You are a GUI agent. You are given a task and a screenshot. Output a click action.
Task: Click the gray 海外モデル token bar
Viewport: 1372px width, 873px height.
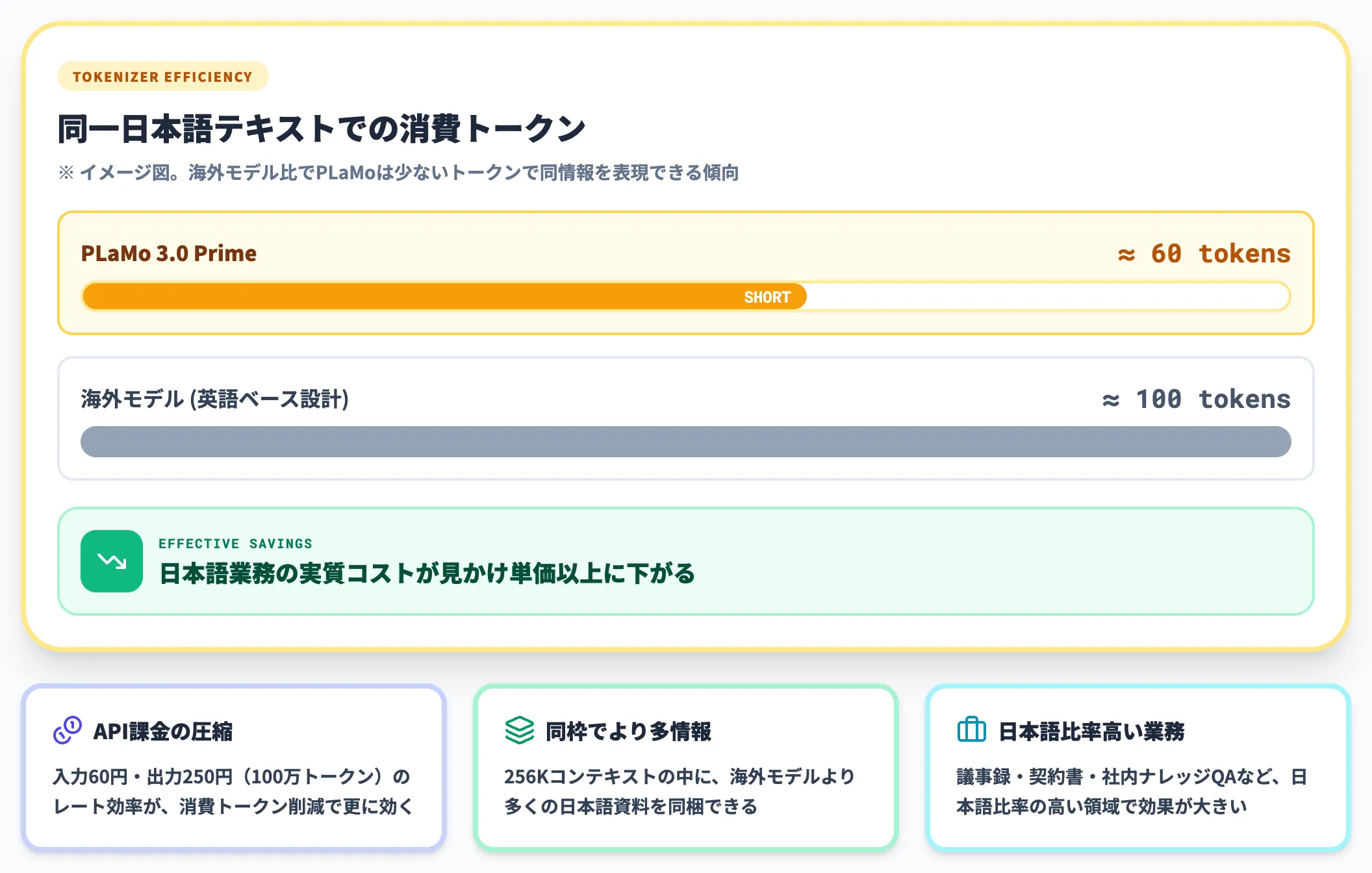pos(686,442)
